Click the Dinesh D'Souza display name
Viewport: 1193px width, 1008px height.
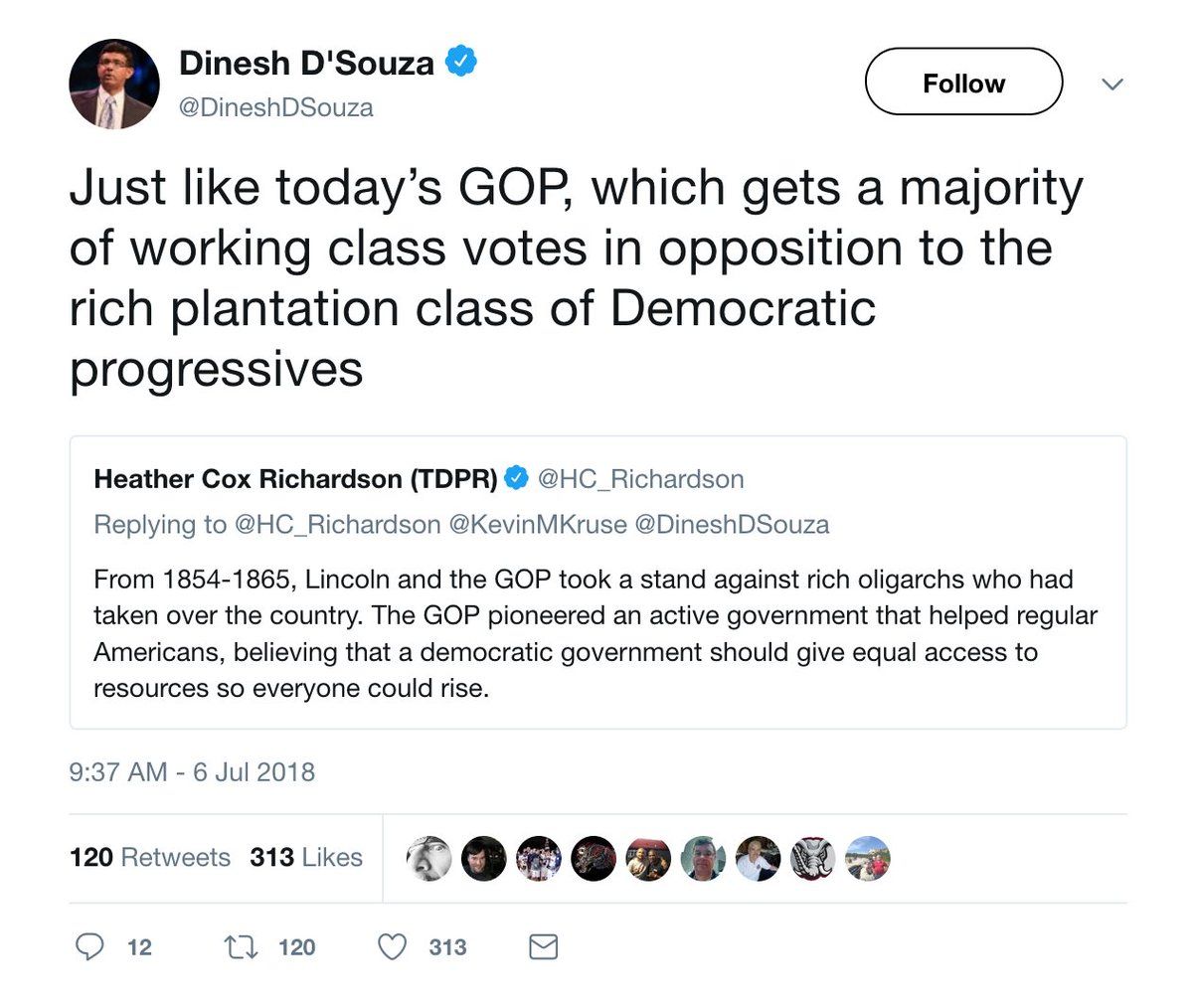coord(306,64)
